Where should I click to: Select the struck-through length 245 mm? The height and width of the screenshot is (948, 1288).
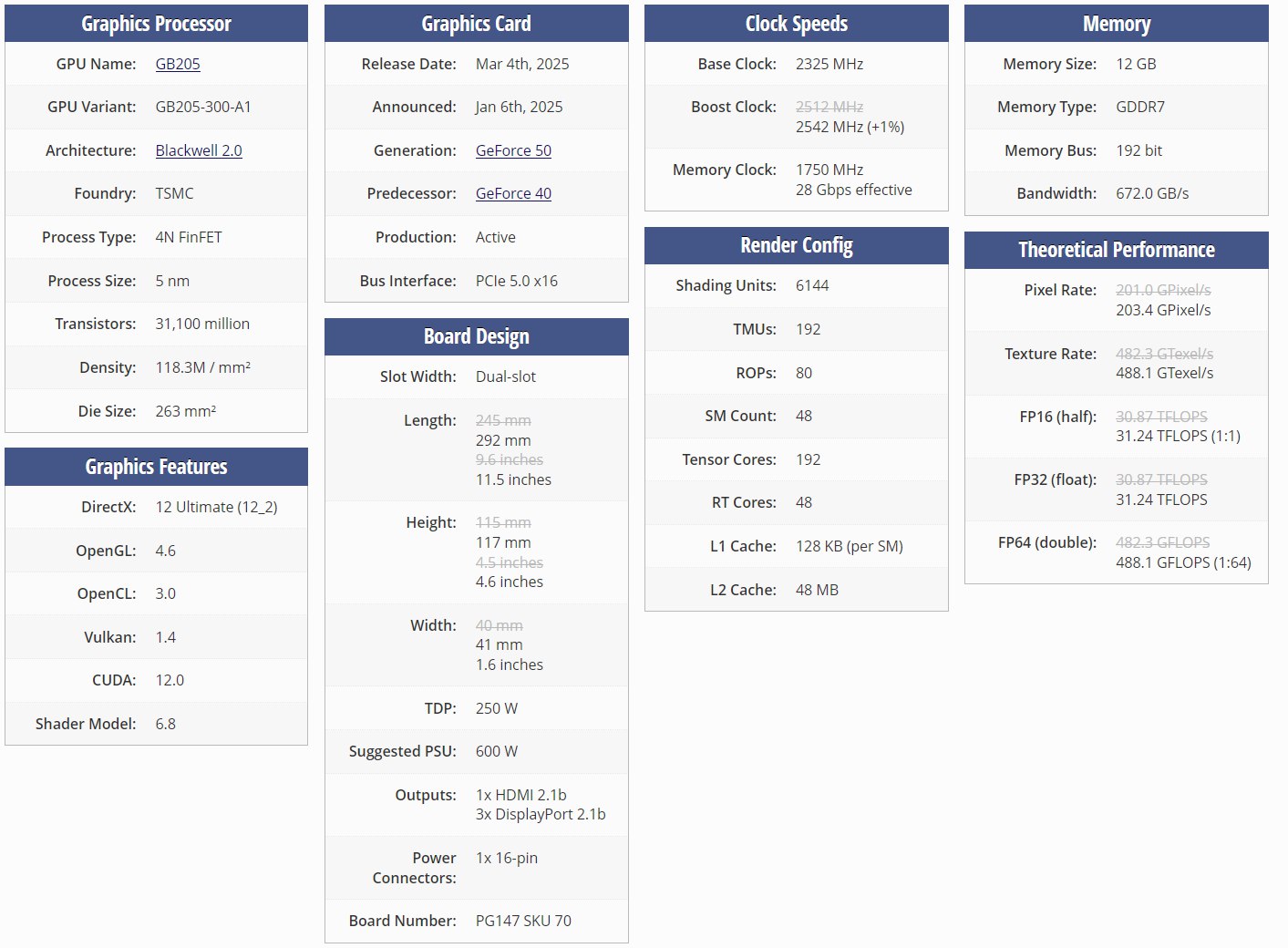tap(503, 420)
